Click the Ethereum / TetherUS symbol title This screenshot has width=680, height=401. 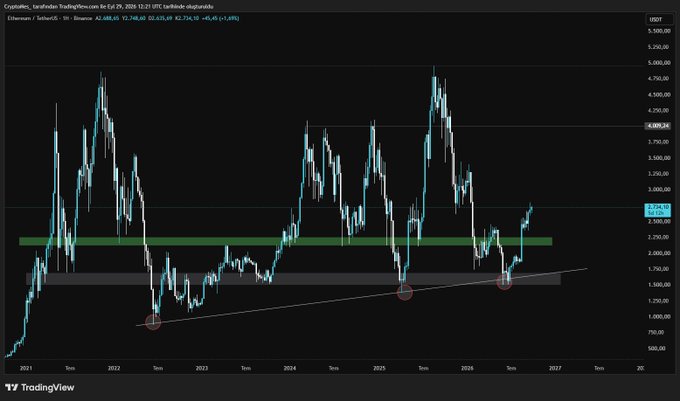pyautogui.click(x=34, y=18)
